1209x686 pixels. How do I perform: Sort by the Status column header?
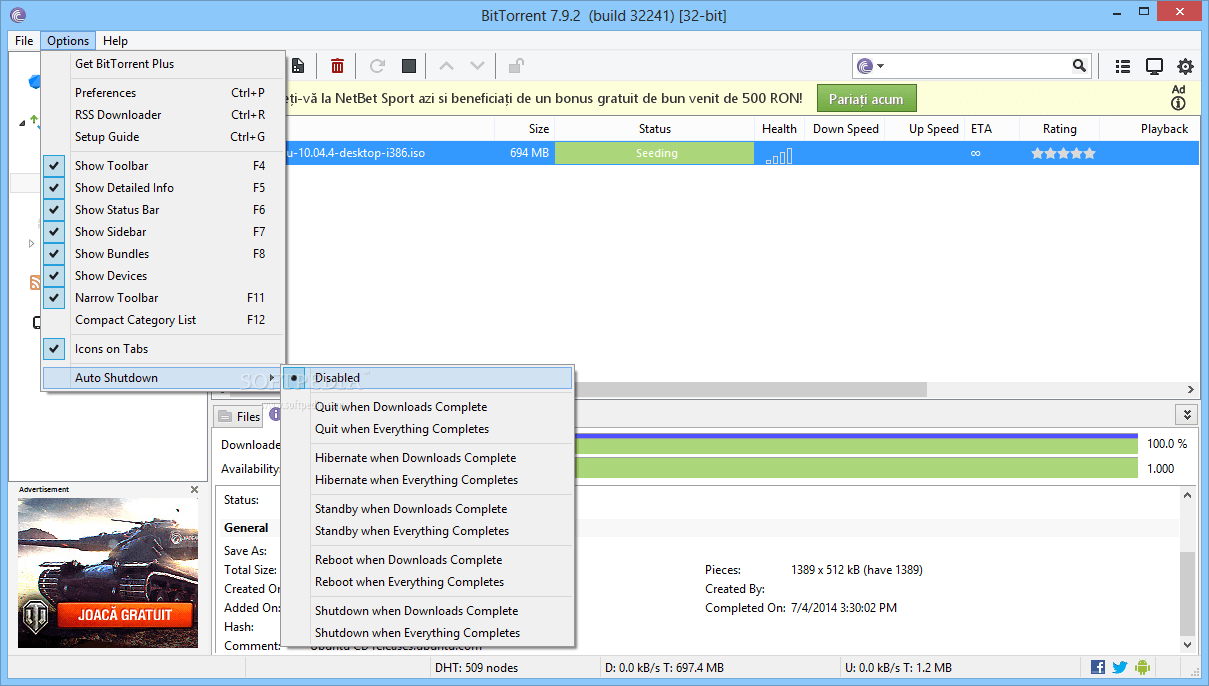[655, 129]
